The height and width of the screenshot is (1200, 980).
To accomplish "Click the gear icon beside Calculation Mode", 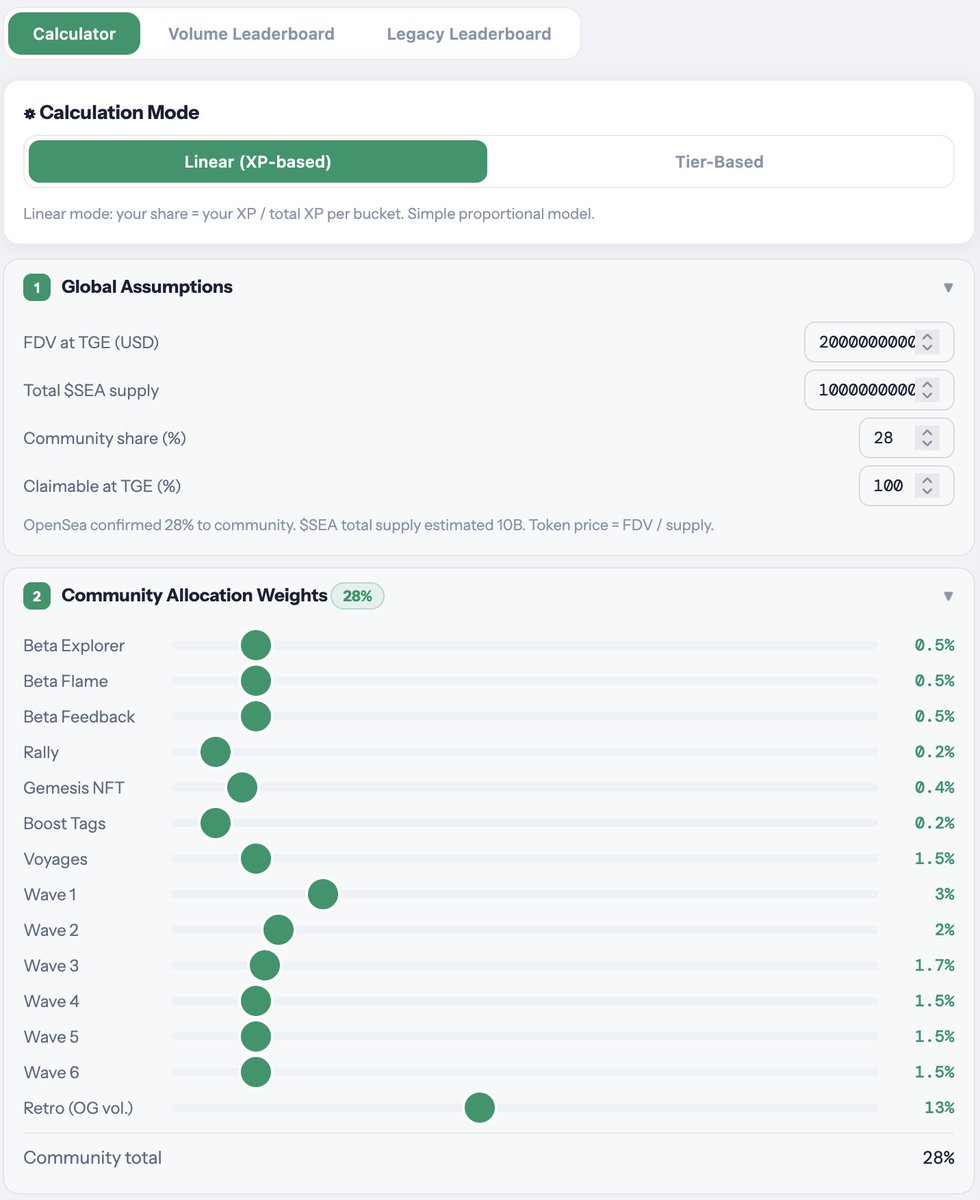I will coord(30,114).
